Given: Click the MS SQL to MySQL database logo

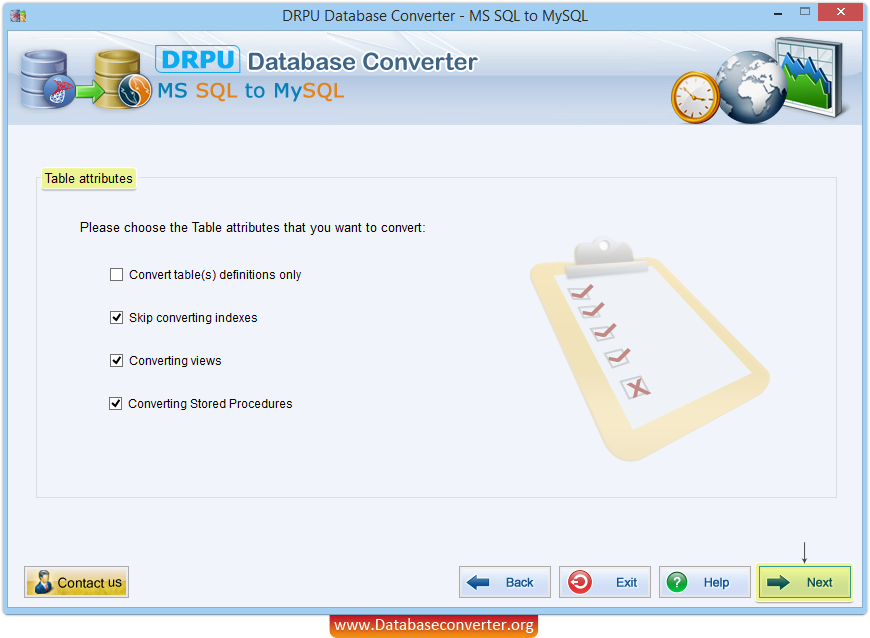Looking at the screenshot, I should point(85,79).
